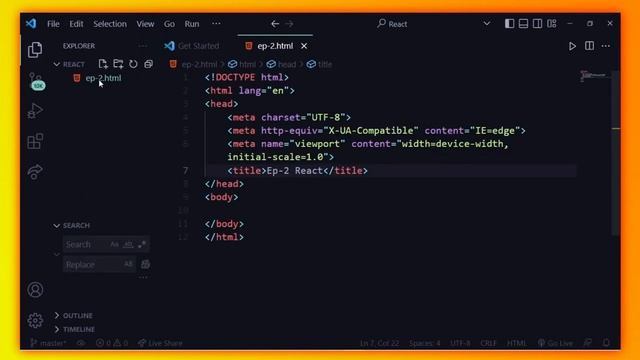Click the feedback icon in status bar
The height and width of the screenshot is (360, 640).
point(588,343)
